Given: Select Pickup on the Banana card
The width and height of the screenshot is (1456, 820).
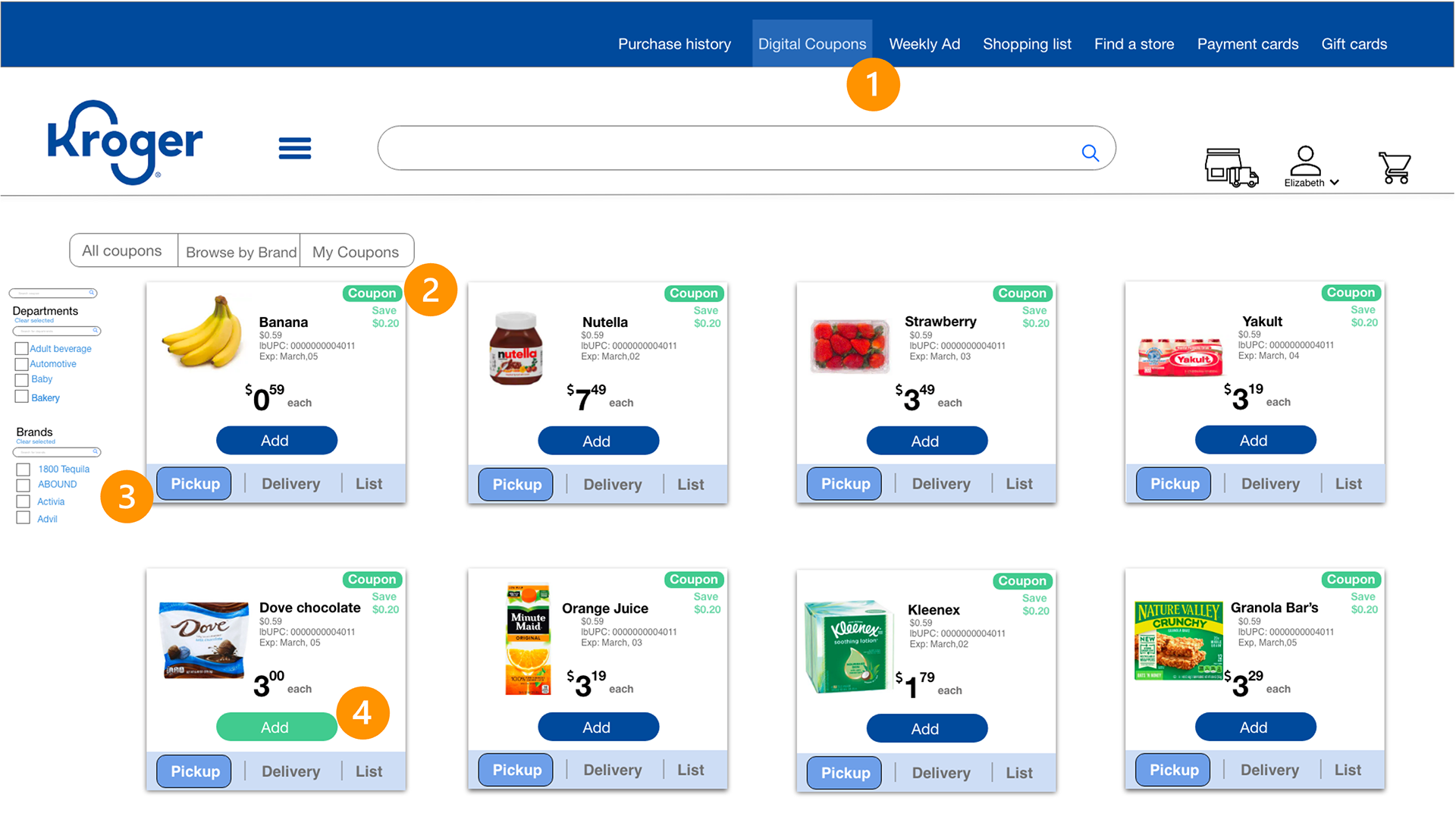Looking at the screenshot, I should 194,484.
